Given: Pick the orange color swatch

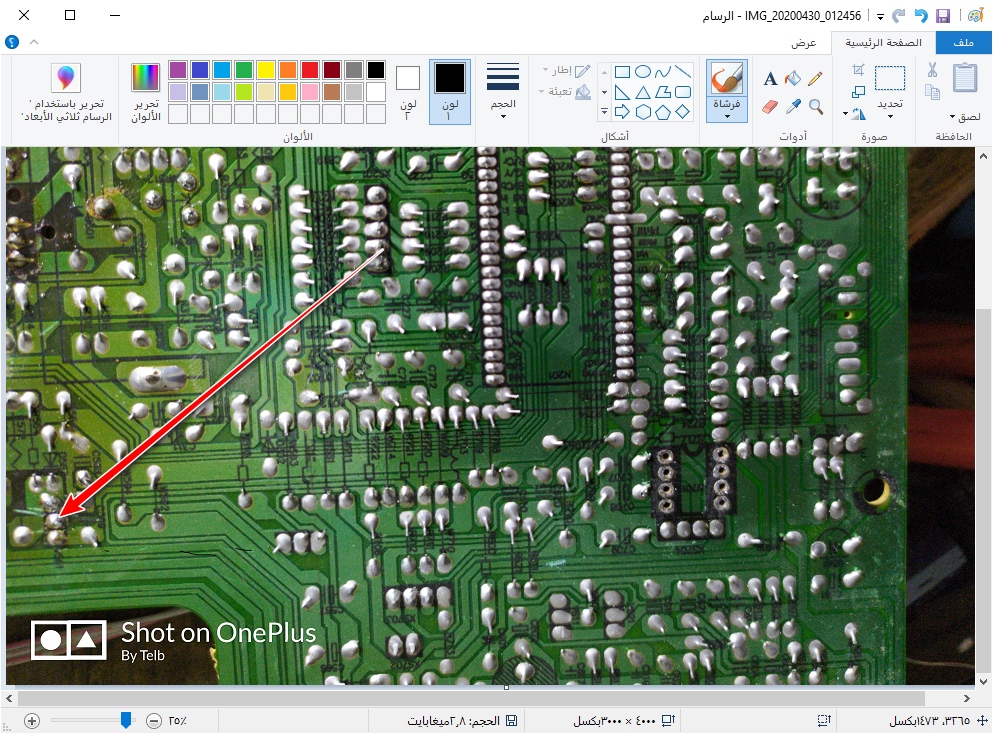Looking at the screenshot, I should [288, 70].
